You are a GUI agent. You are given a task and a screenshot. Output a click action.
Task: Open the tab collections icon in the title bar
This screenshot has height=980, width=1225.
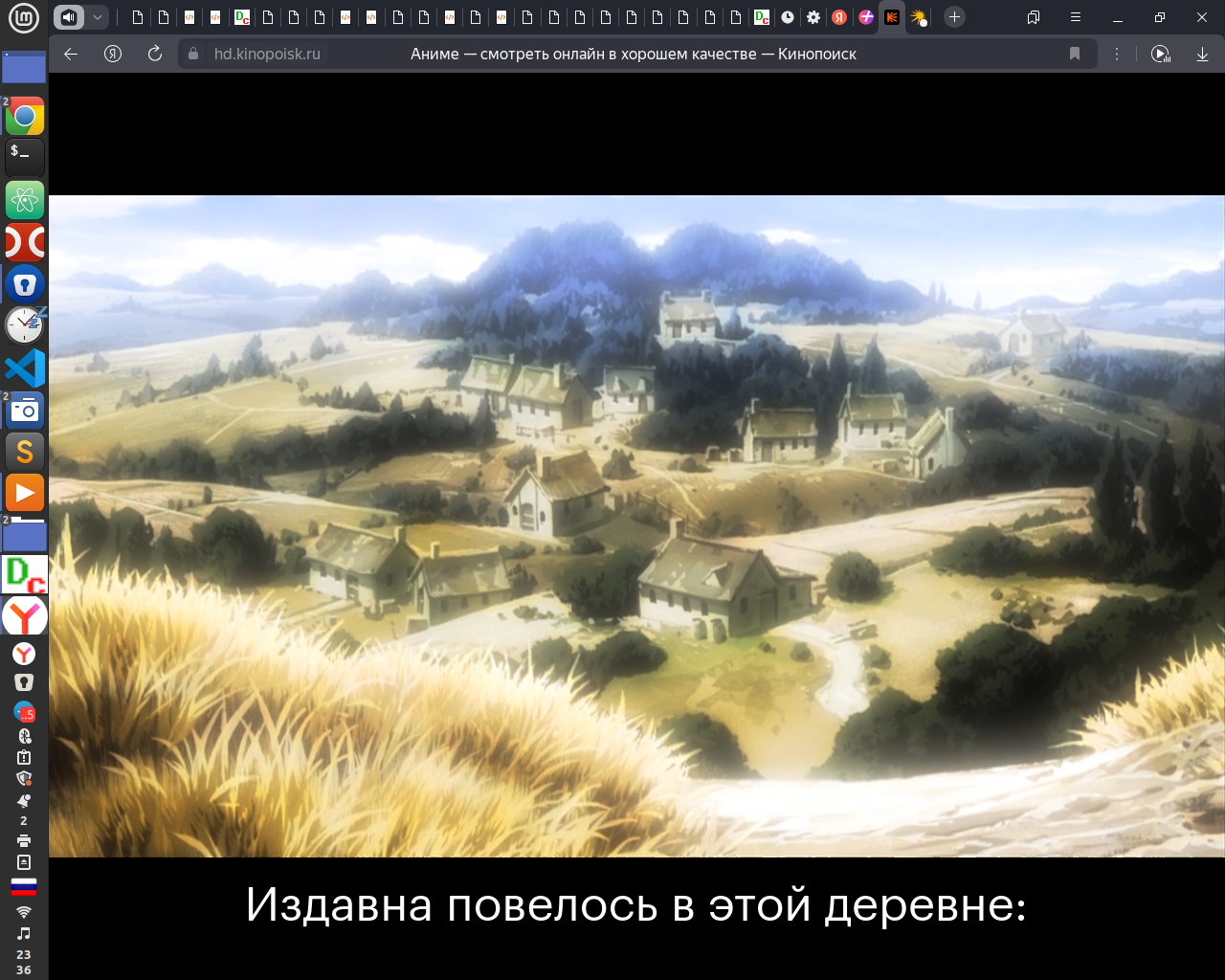click(x=1034, y=17)
